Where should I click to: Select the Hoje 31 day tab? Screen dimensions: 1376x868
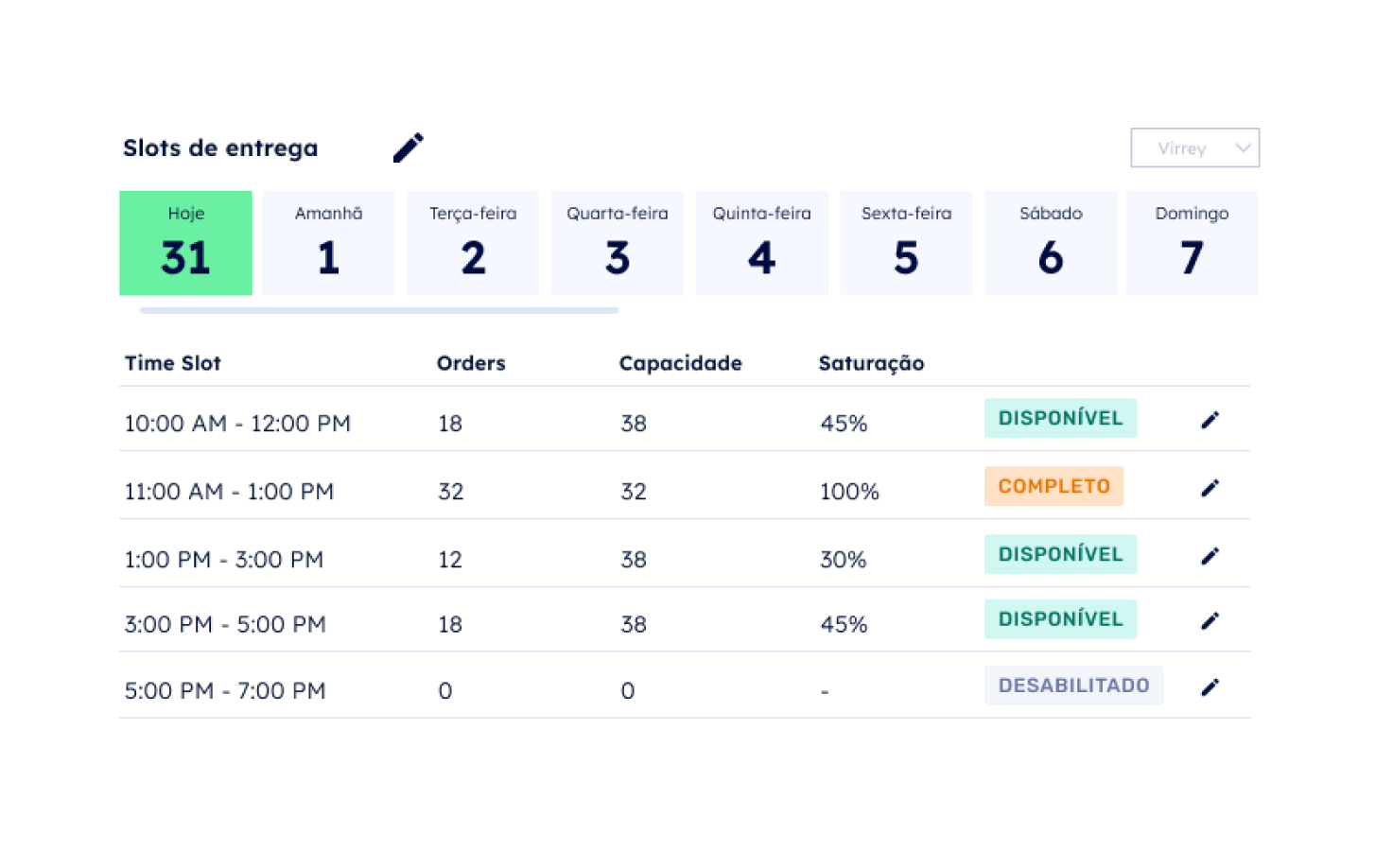click(x=185, y=243)
